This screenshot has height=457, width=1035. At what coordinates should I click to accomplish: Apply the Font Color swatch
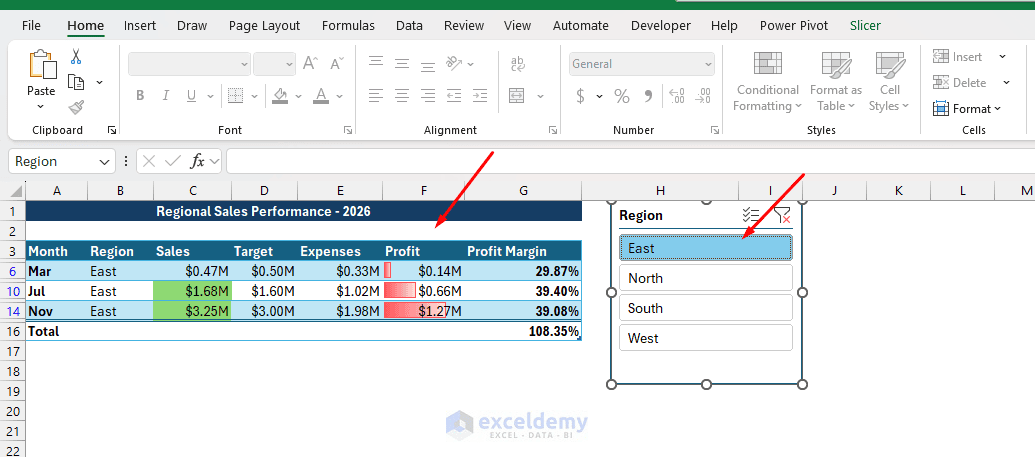coord(321,96)
